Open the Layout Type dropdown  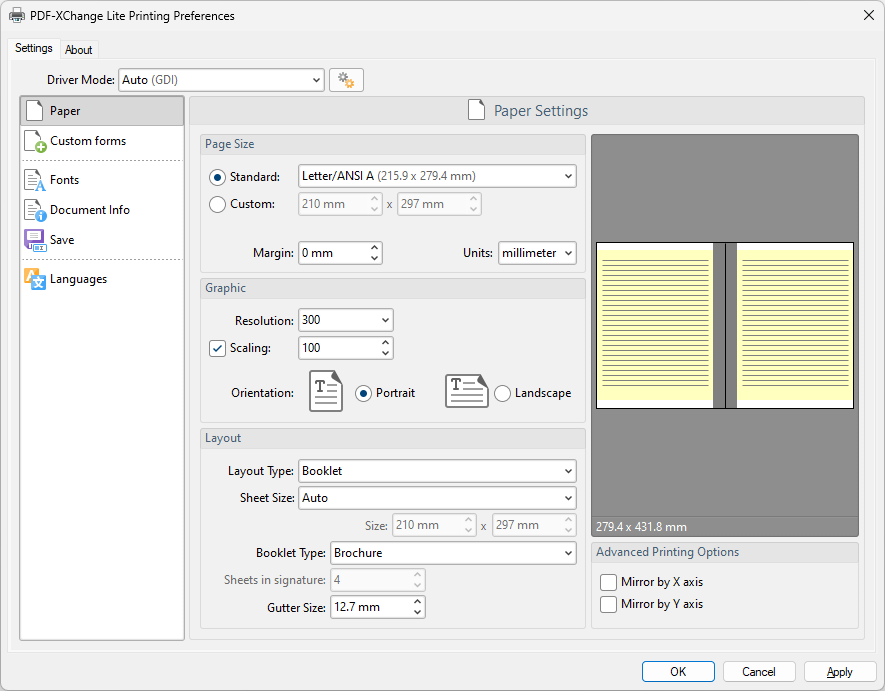(437, 471)
